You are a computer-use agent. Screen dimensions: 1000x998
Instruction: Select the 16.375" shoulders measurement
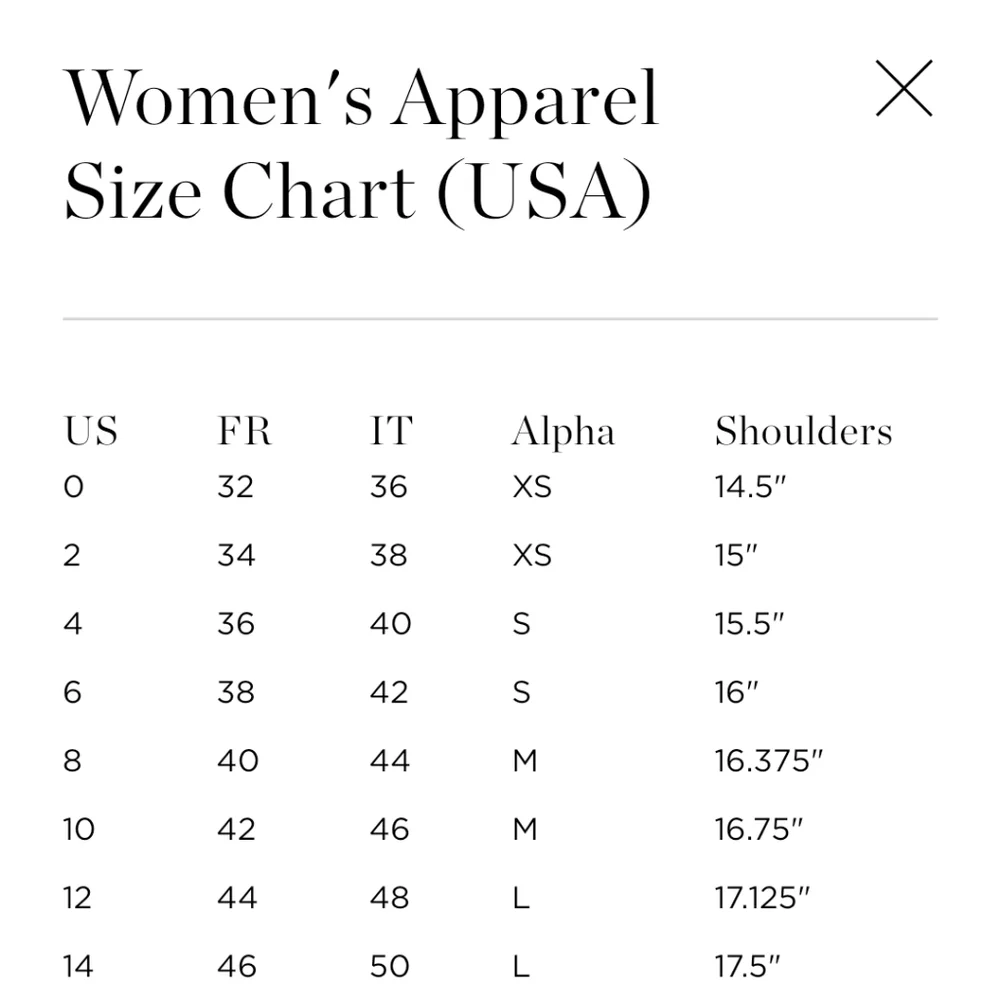pyautogui.click(x=768, y=761)
